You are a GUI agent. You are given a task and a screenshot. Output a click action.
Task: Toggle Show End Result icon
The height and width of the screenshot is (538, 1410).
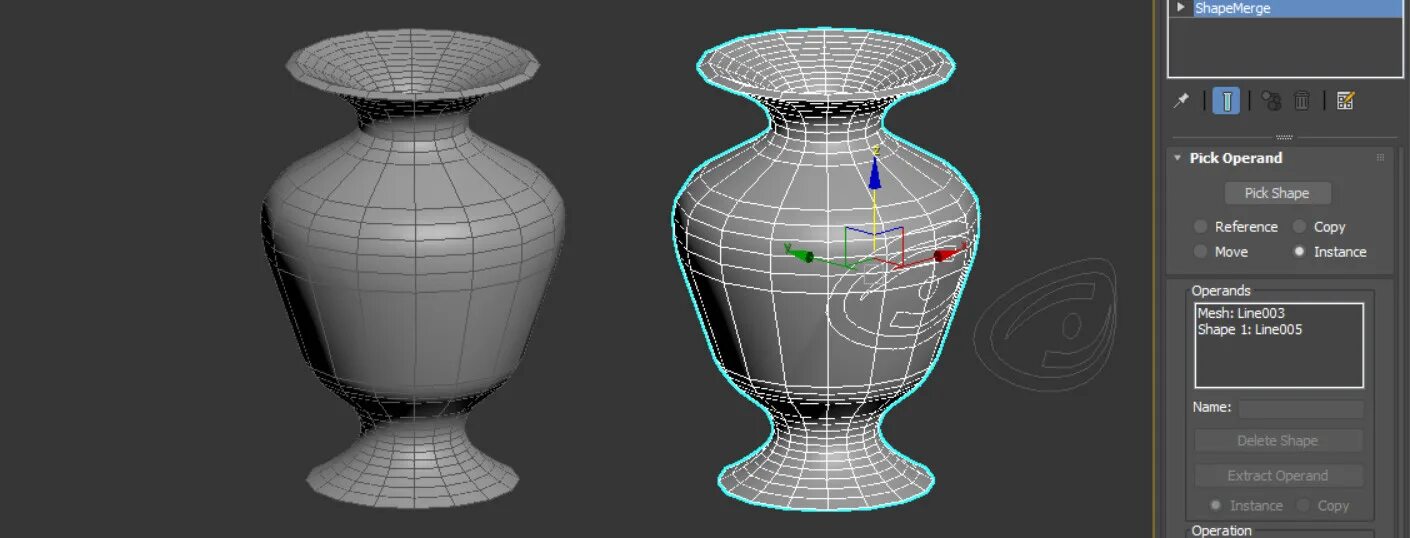tap(1226, 100)
